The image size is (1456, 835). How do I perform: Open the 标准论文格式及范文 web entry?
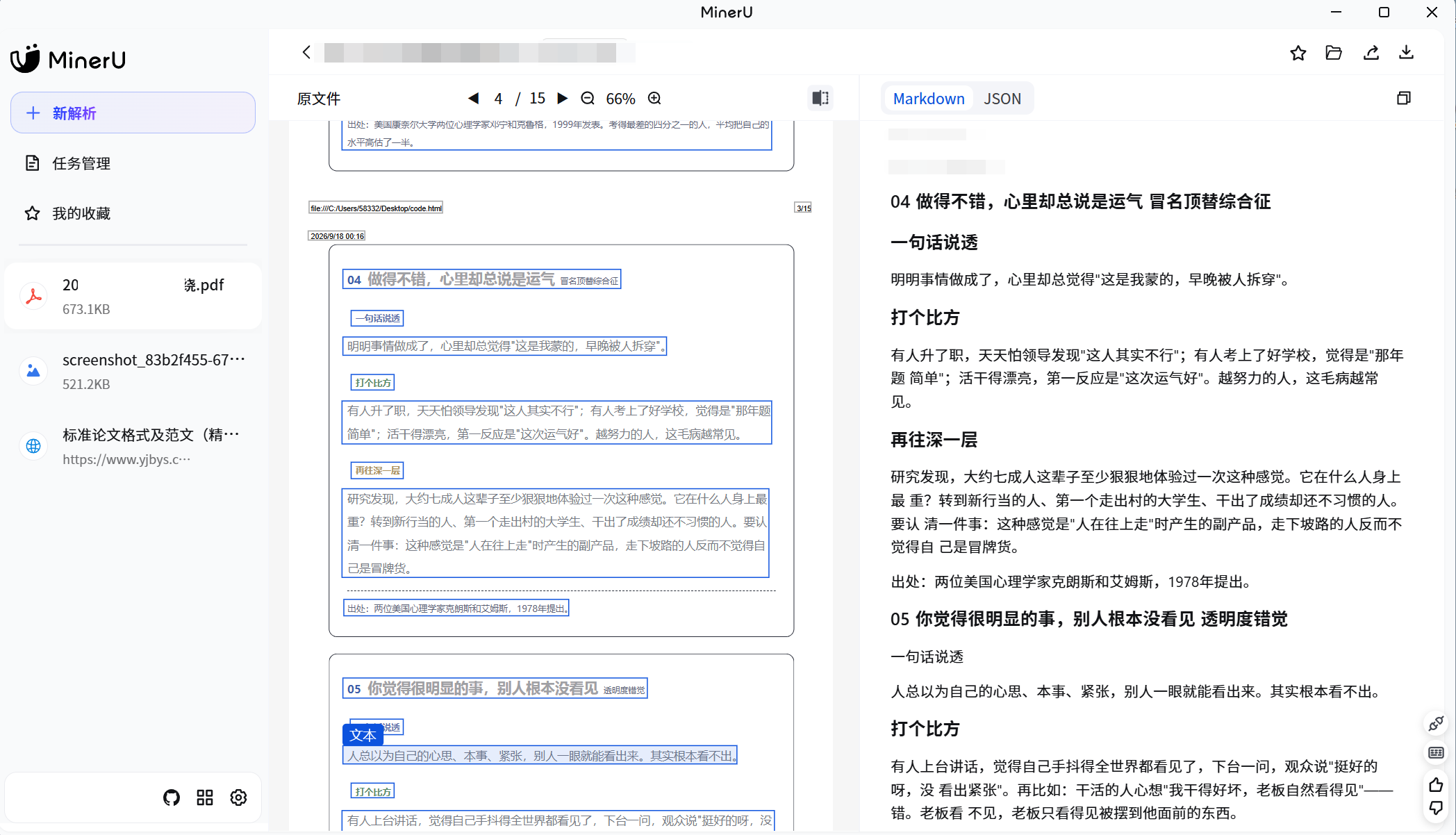pyautogui.click(x=133, y=446)
